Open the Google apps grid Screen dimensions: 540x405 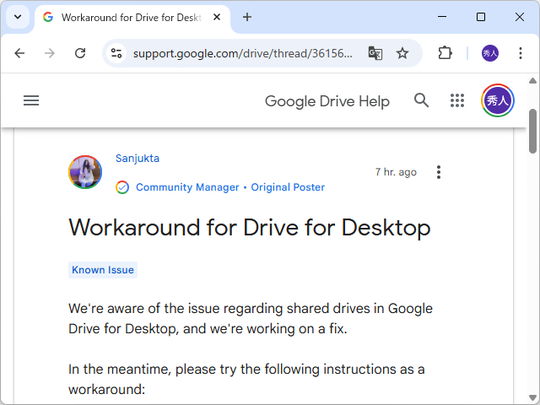457,101
